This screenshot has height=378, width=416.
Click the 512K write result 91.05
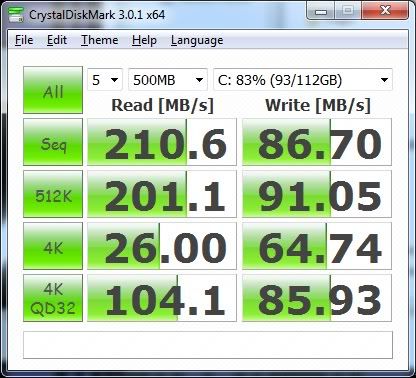317,194
